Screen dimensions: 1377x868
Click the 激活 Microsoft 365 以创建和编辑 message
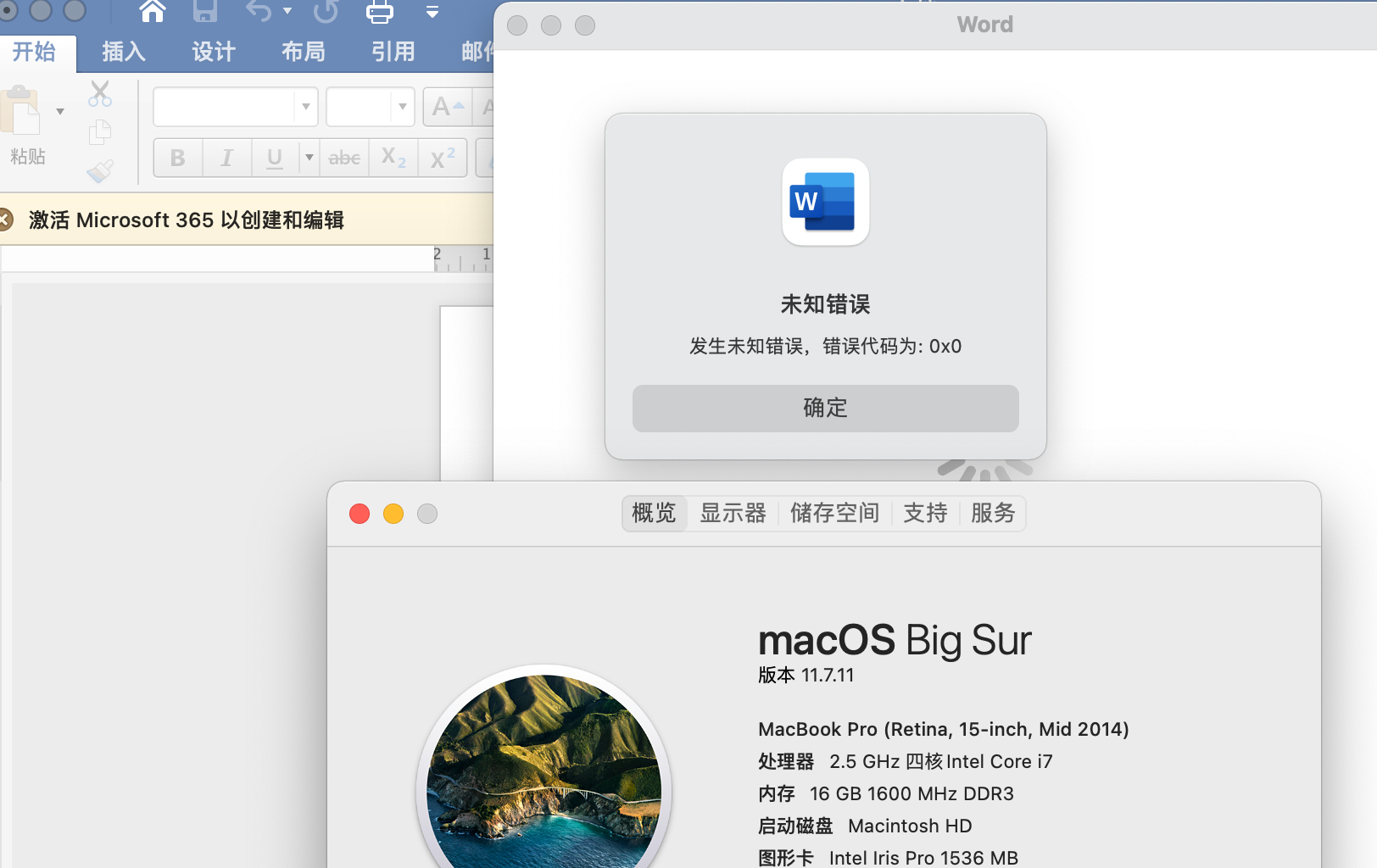(187, 220)
